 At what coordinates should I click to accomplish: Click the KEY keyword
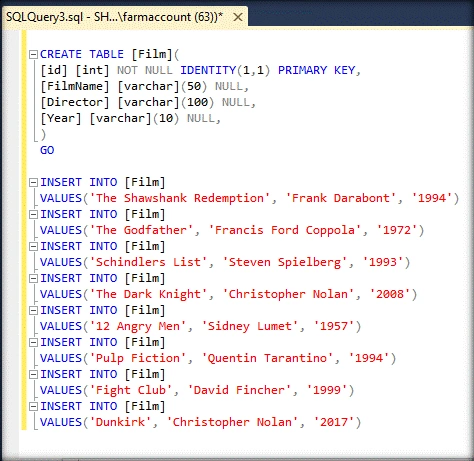(345, 70)
